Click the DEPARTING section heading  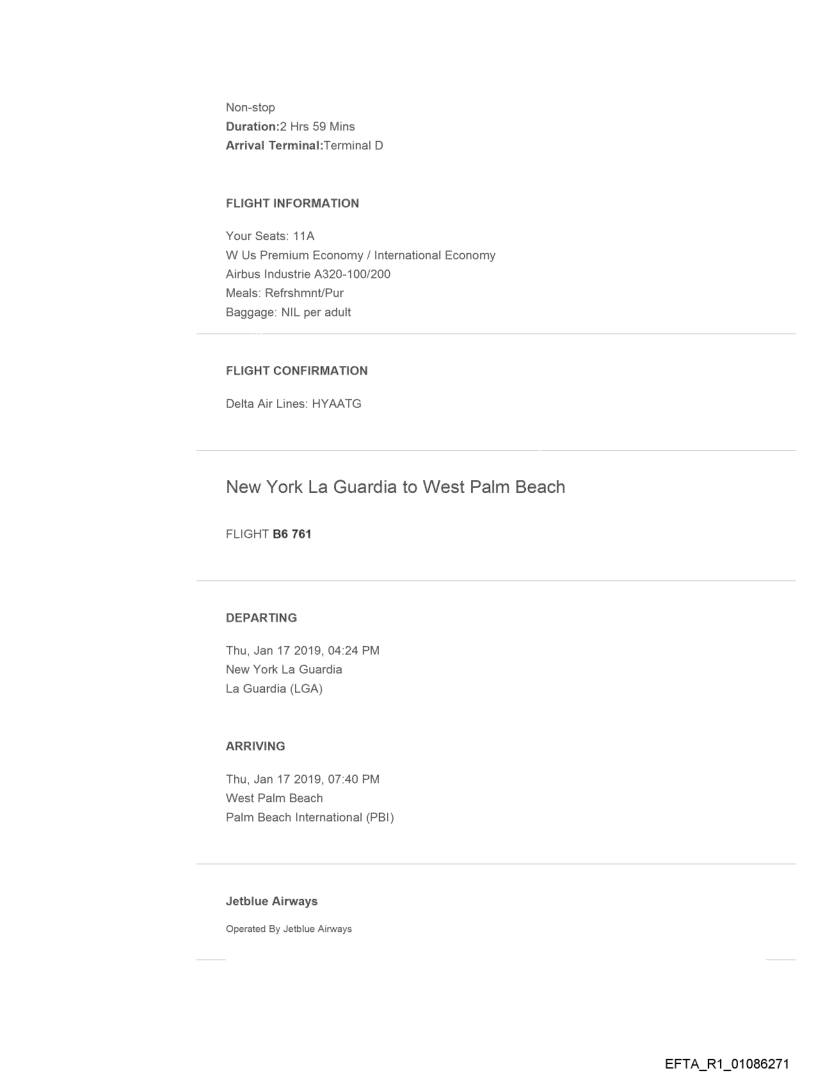[x=262, y=618]
